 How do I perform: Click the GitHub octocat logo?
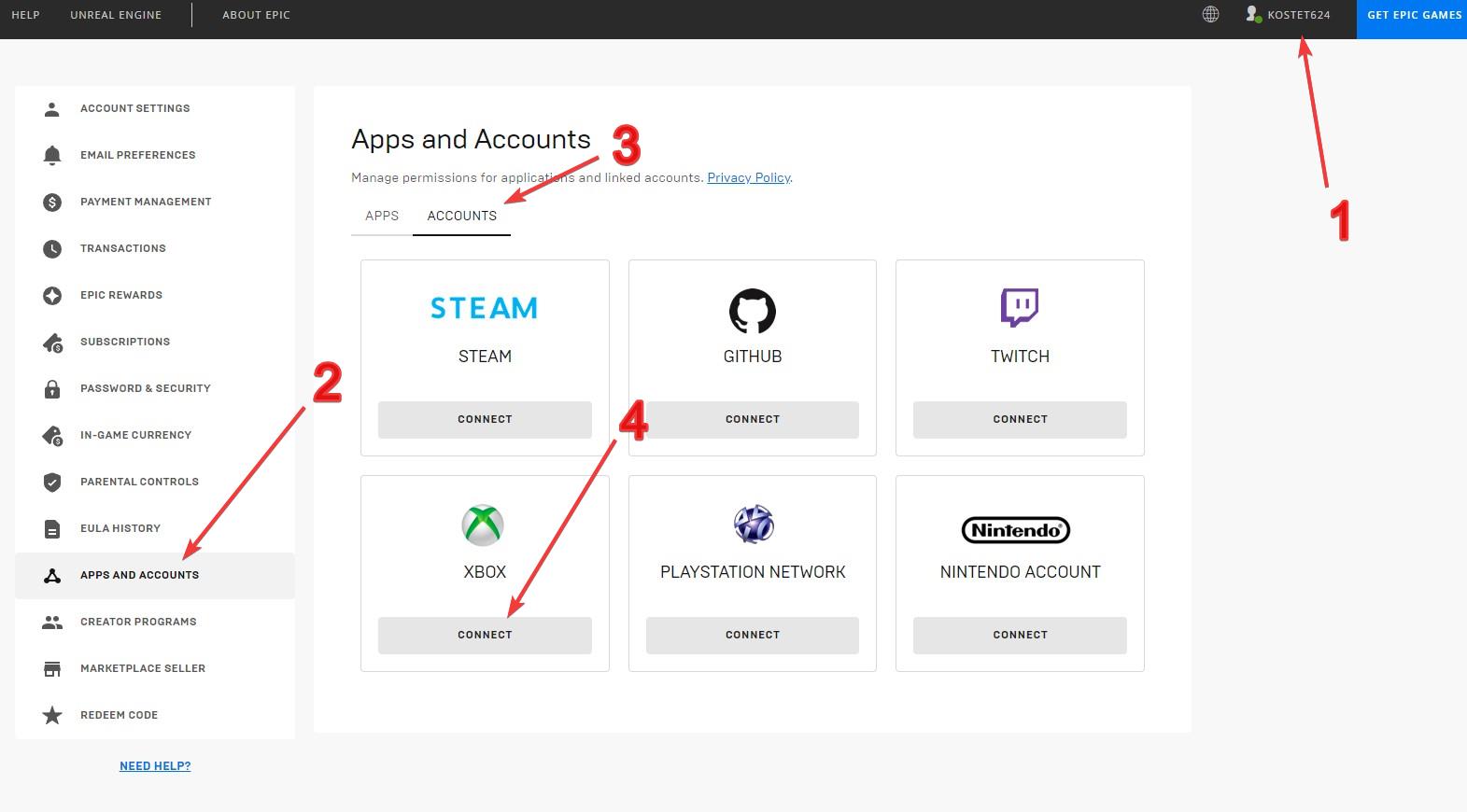(752, 311)
